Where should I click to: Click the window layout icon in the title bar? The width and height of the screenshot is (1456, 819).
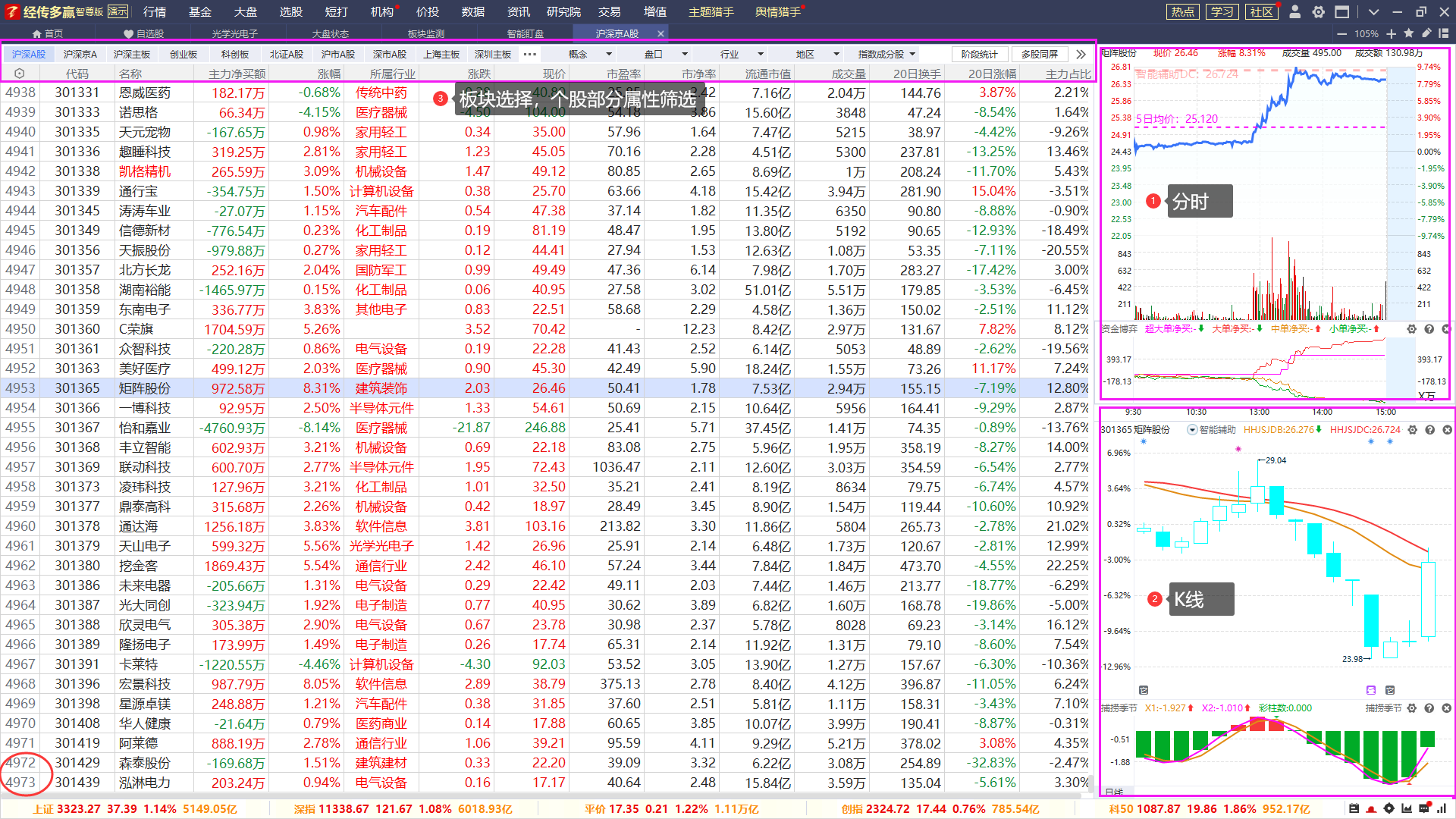coord(1342,11)
